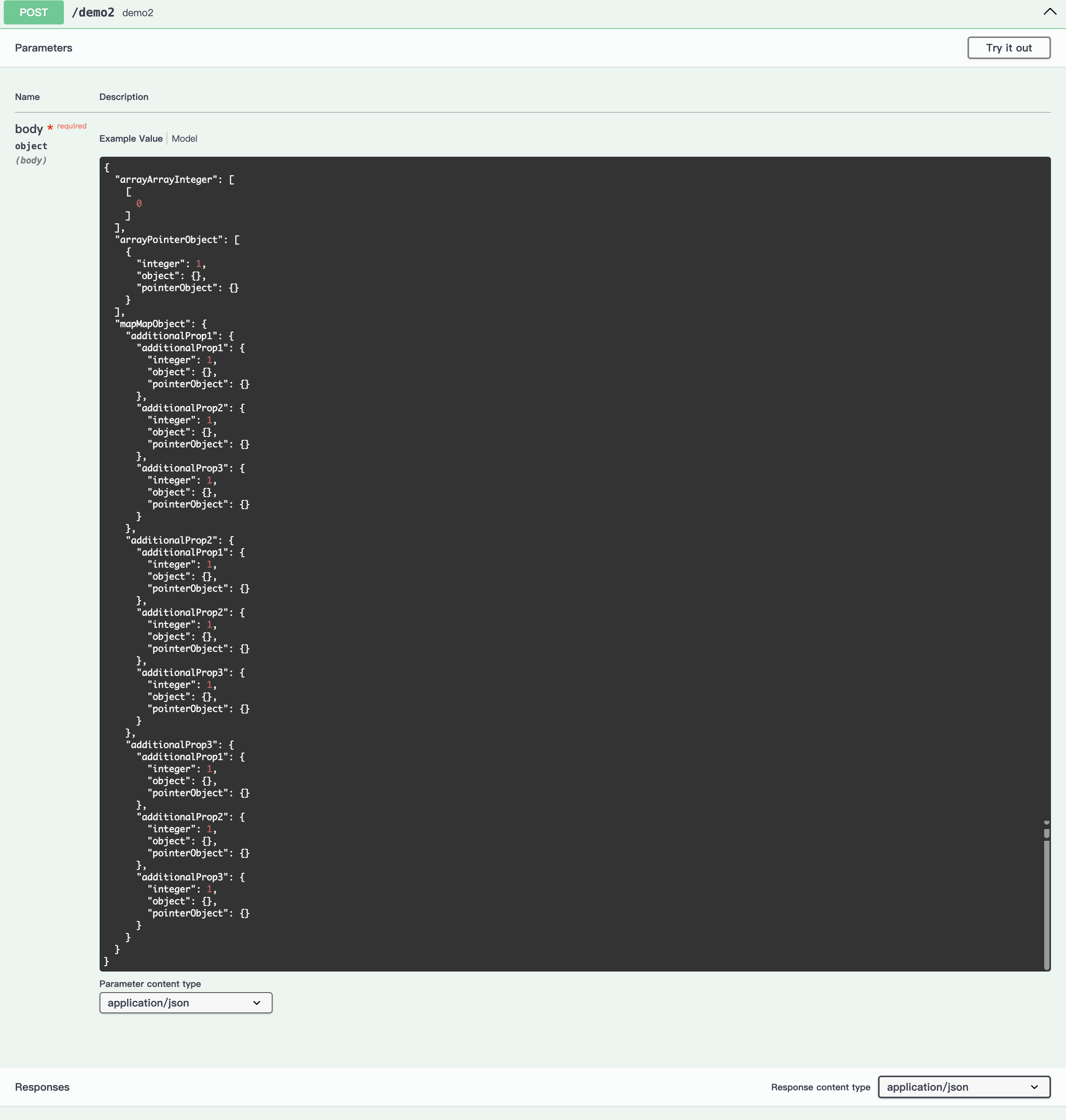Click the arrow of the Parameter content type select
This screenshot has height=1120, width=1066.
[257, 1002]
